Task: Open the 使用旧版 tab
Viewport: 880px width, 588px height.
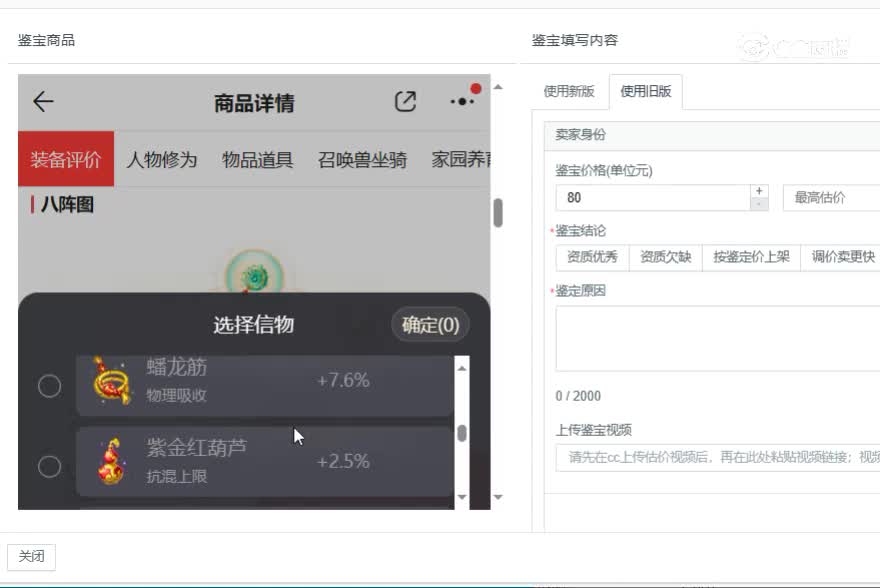Action: [x=646, y=91]
